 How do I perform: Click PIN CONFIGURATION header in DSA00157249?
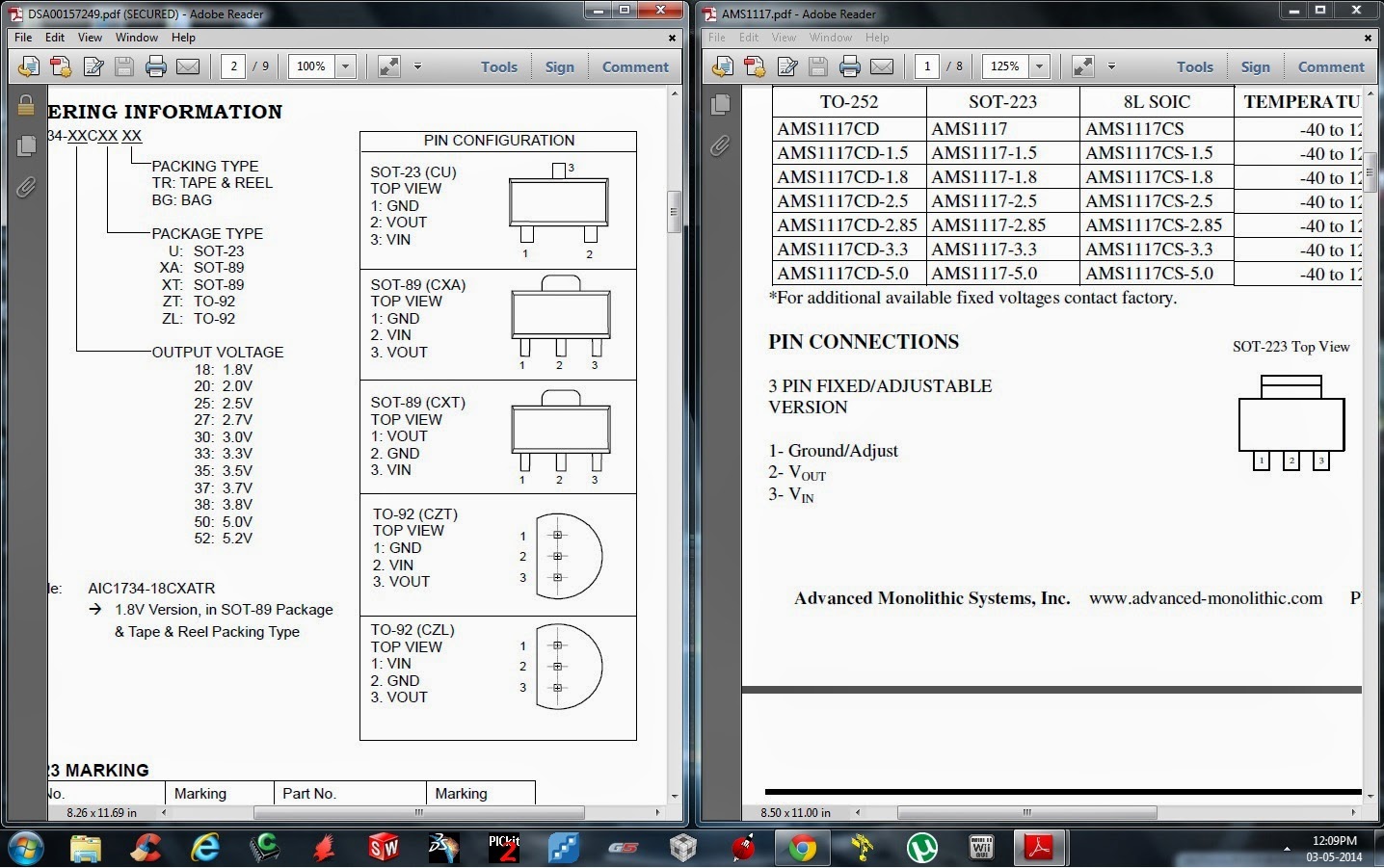(x=498, y=141)
